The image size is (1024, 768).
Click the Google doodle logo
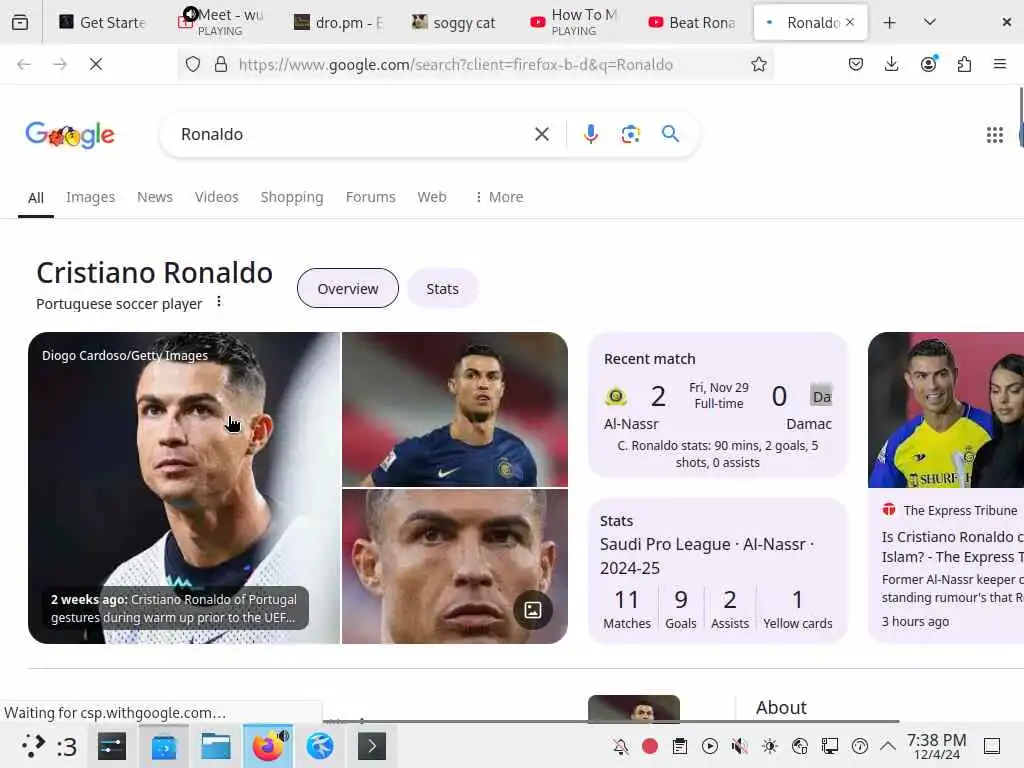pyautogui.click(x=70, y=135)
